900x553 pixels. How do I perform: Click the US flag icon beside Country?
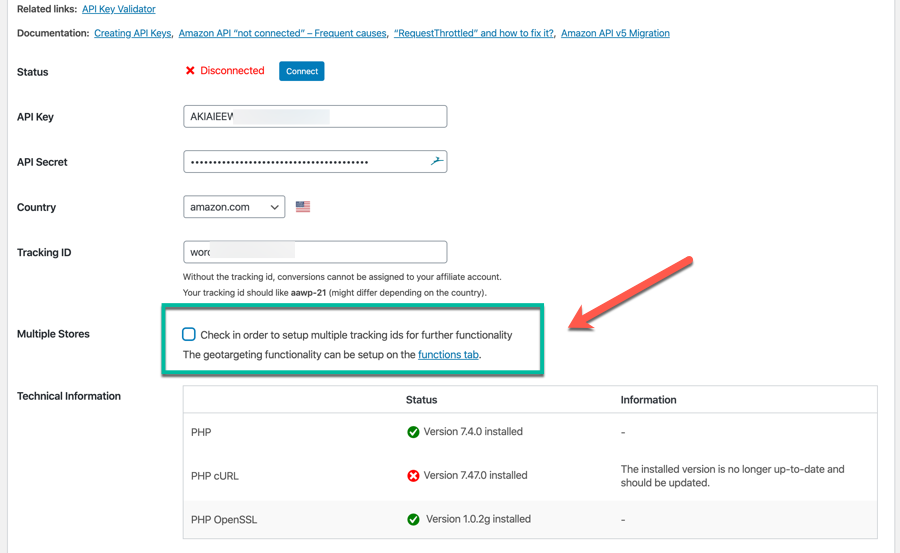303,207
